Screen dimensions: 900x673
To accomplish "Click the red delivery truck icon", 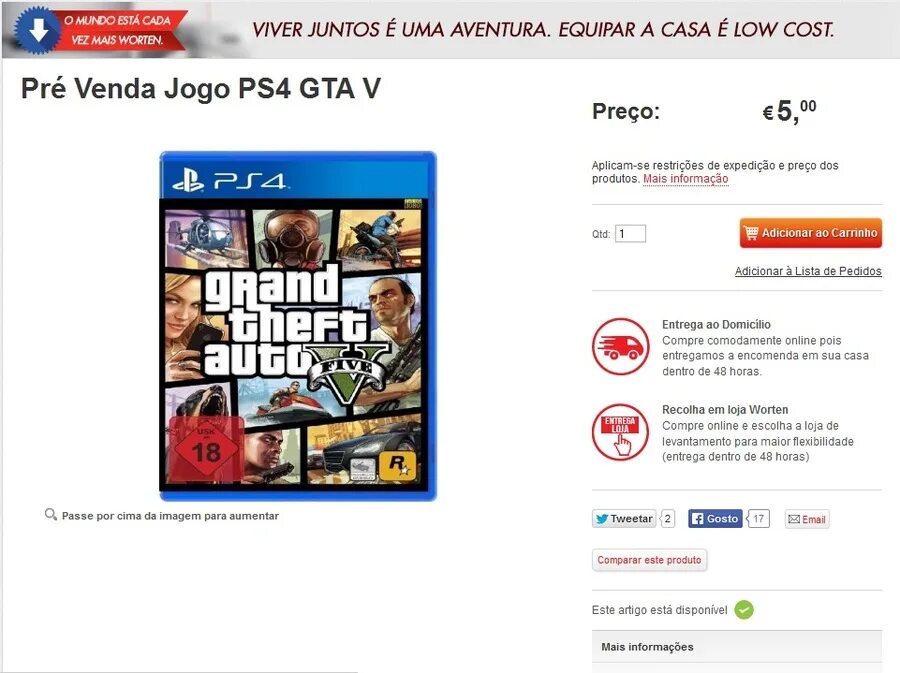I will coord(620,347).
